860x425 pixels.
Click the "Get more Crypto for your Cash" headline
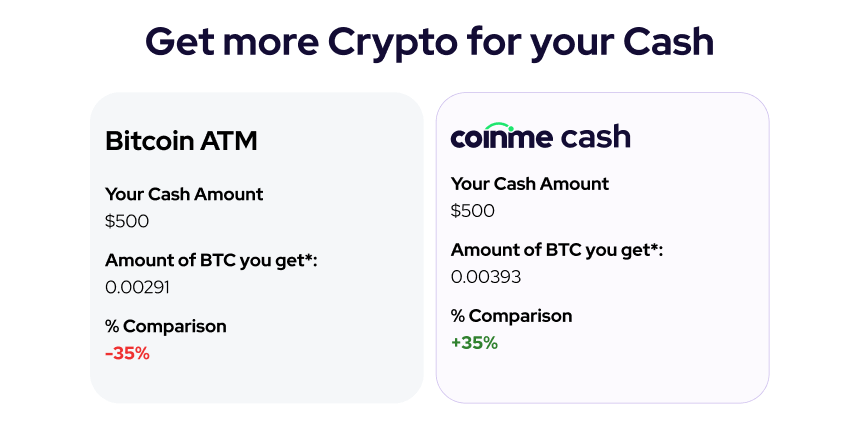pos(430,42)
